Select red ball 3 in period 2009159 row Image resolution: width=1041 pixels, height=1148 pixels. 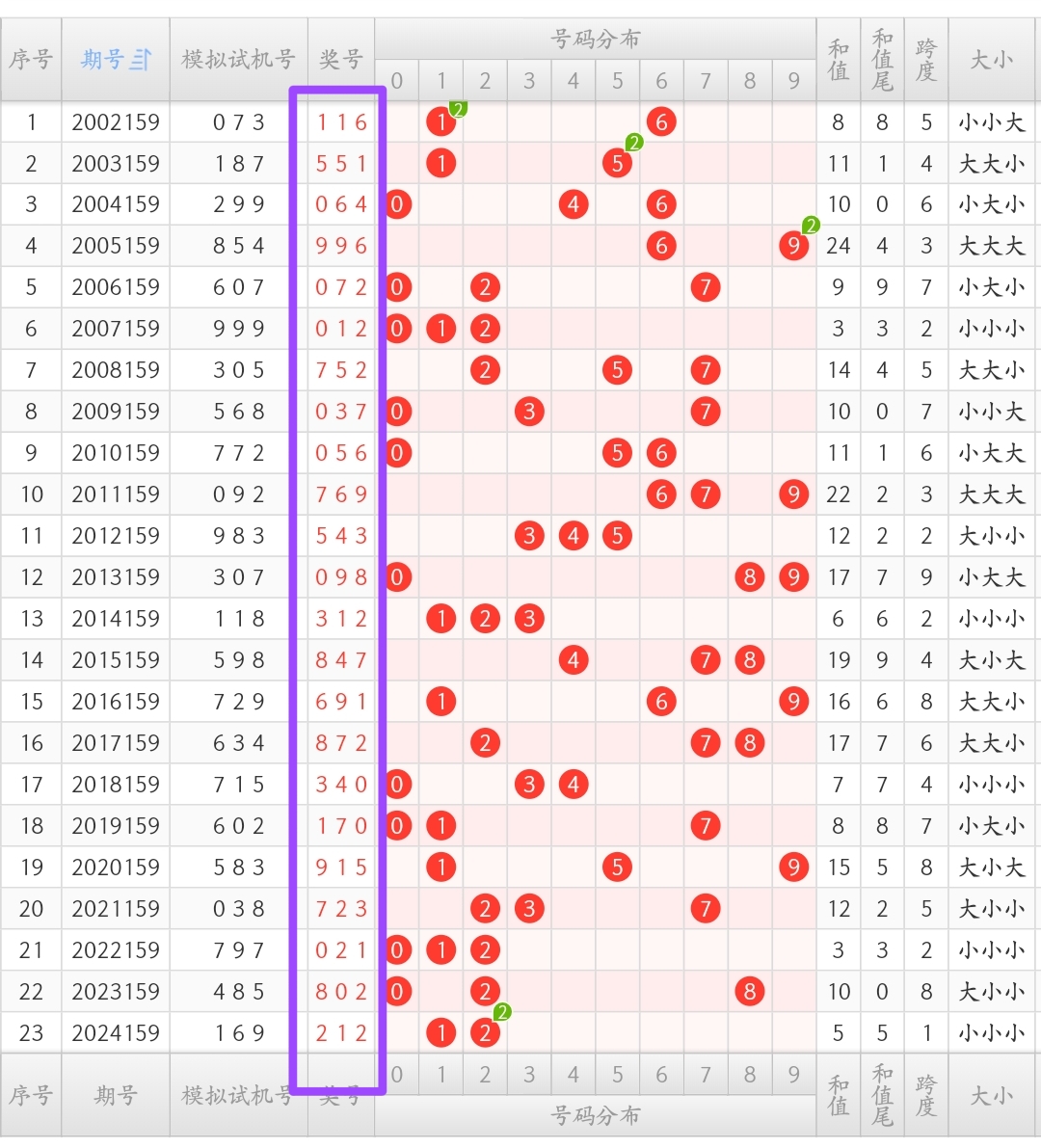tap(529, 412)
